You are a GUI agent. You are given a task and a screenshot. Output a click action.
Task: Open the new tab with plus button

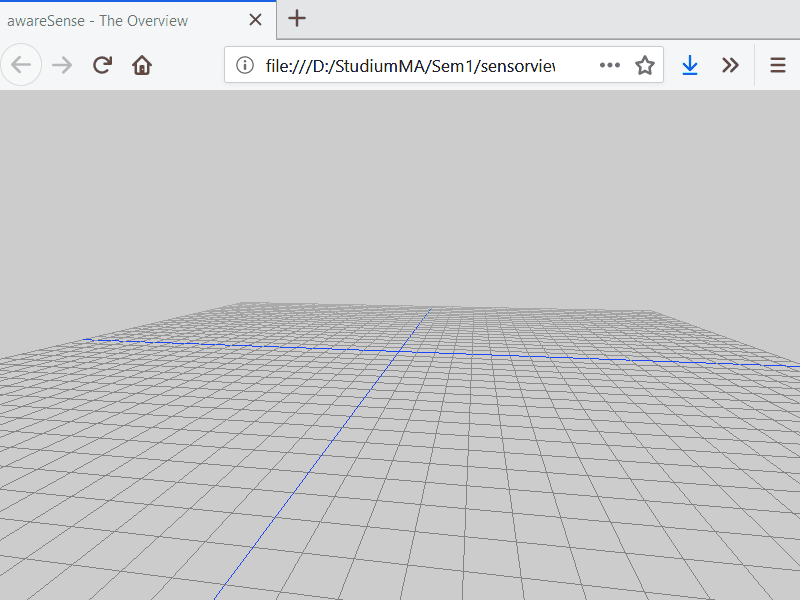[297, 18]
